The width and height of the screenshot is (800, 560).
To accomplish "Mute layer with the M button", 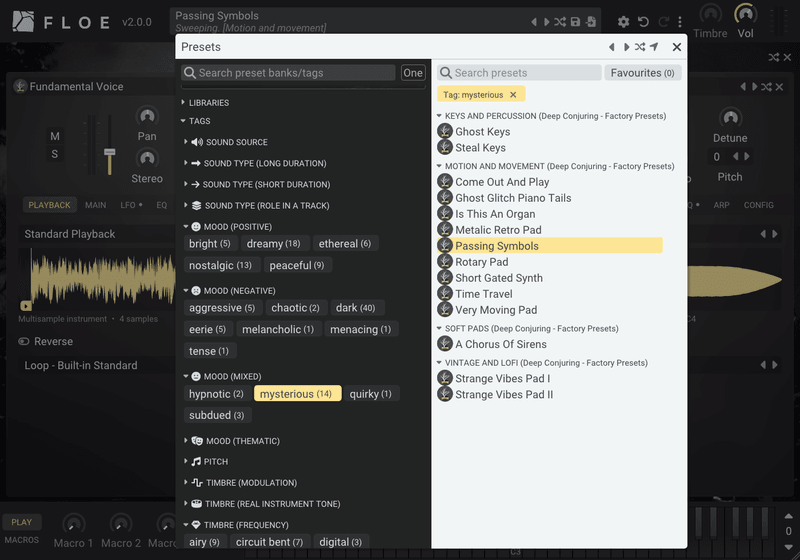I will tap(55, 136).
